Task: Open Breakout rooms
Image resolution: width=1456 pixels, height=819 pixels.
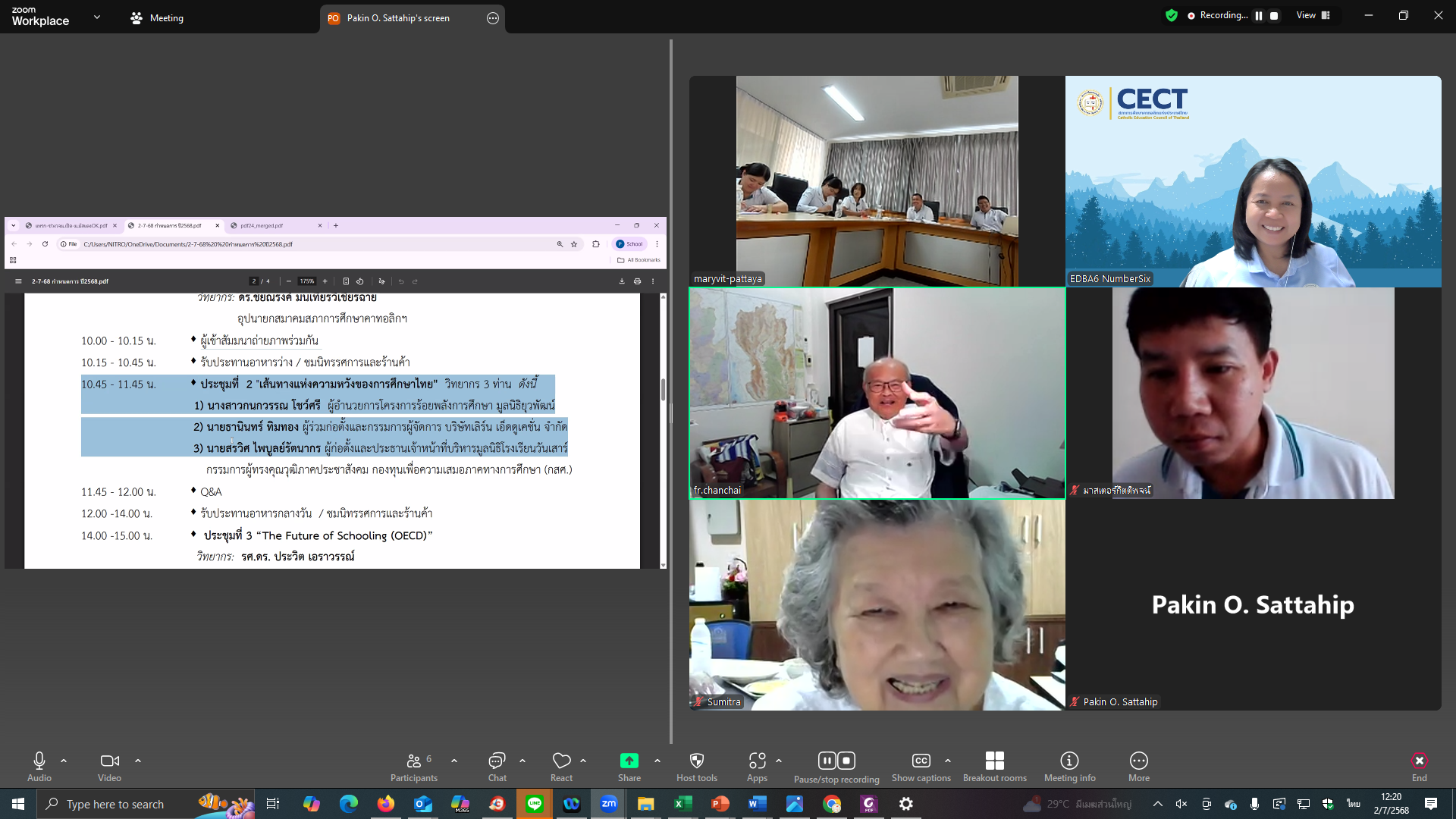Action: tap(994, 766)
